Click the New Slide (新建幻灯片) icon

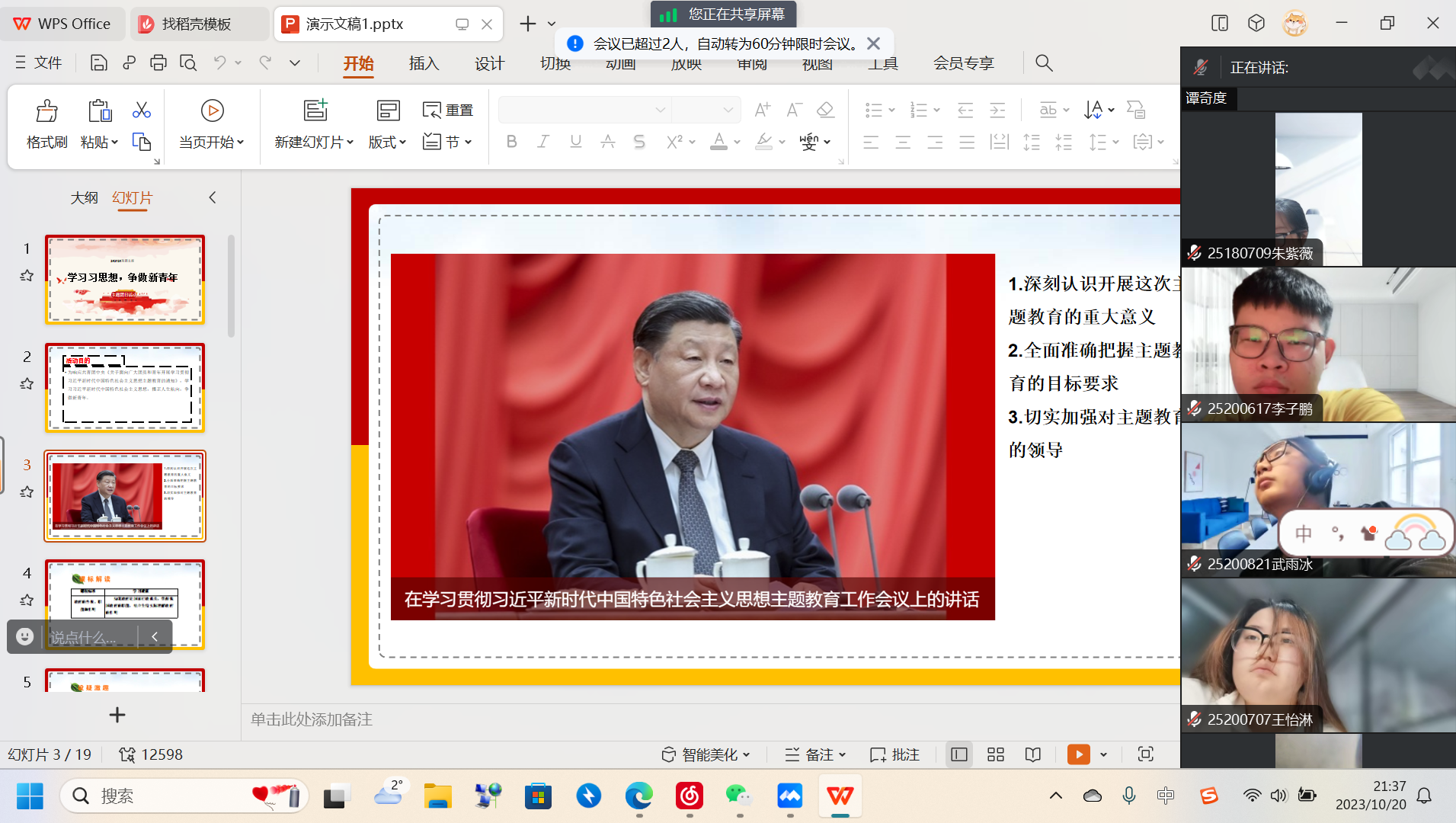(x=315, y=110)
